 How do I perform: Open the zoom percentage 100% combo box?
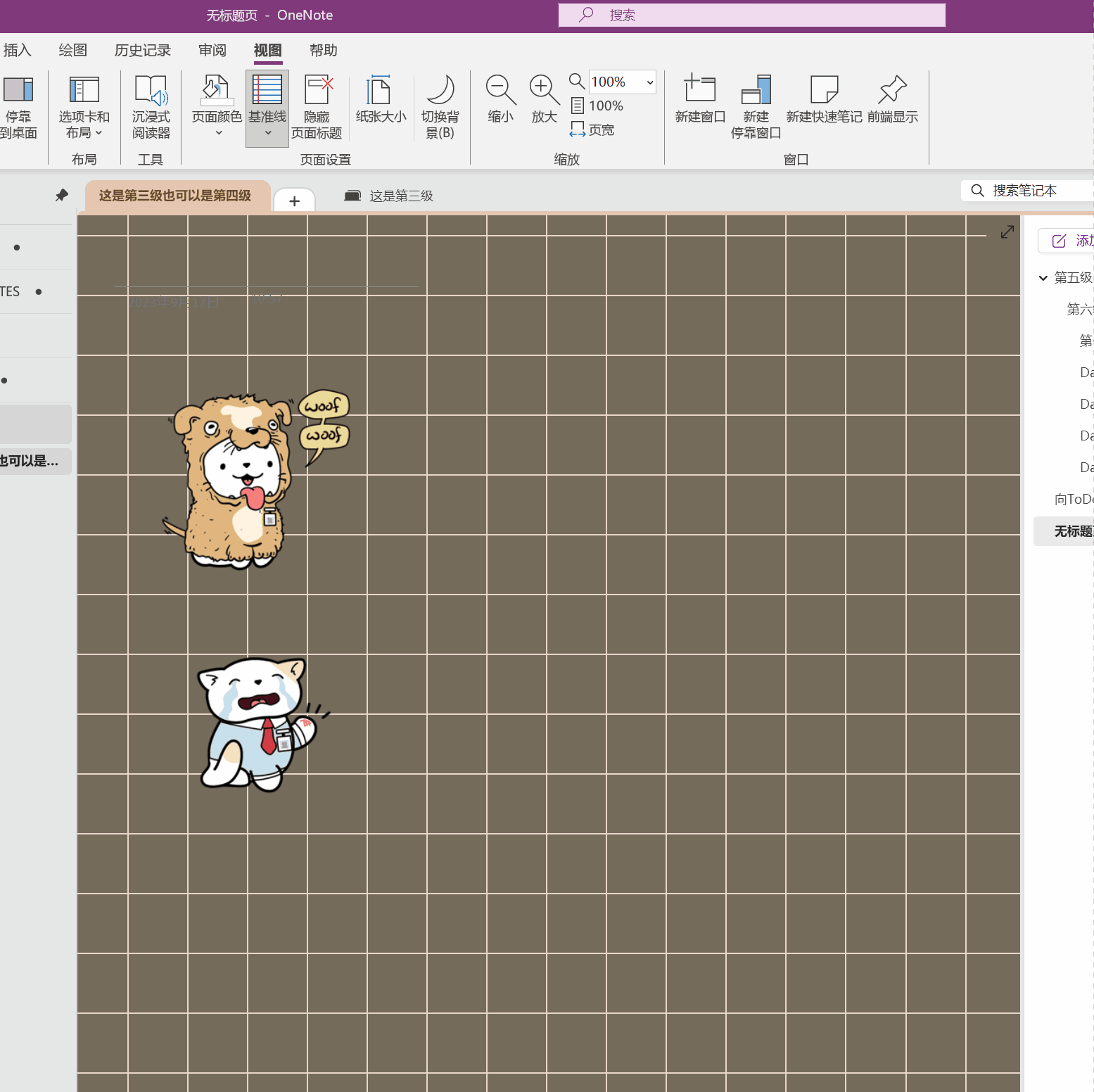[x=622, y=82]
